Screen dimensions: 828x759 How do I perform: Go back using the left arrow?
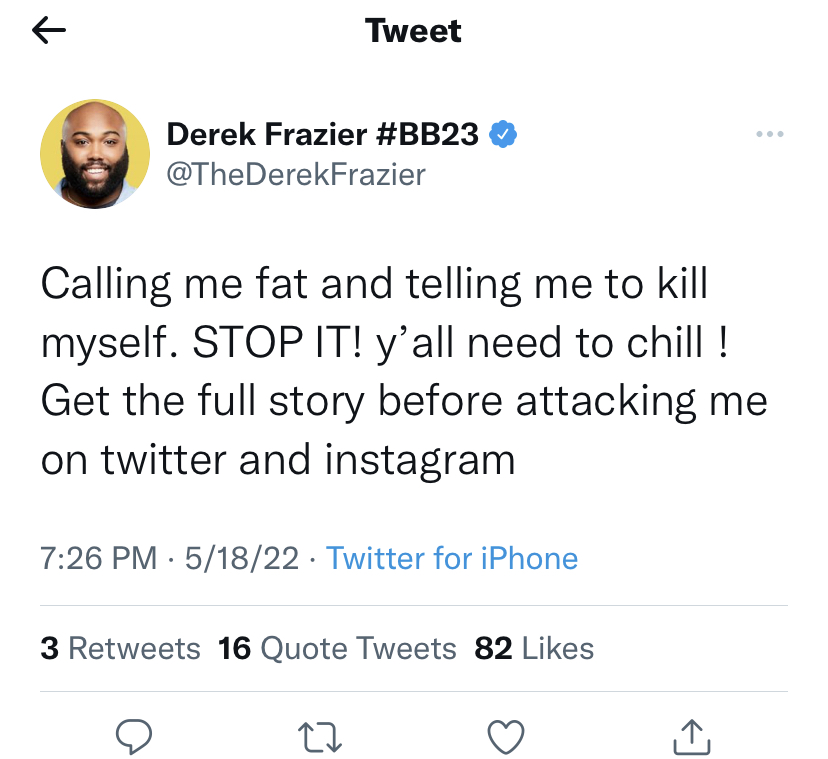click(49, 30)
